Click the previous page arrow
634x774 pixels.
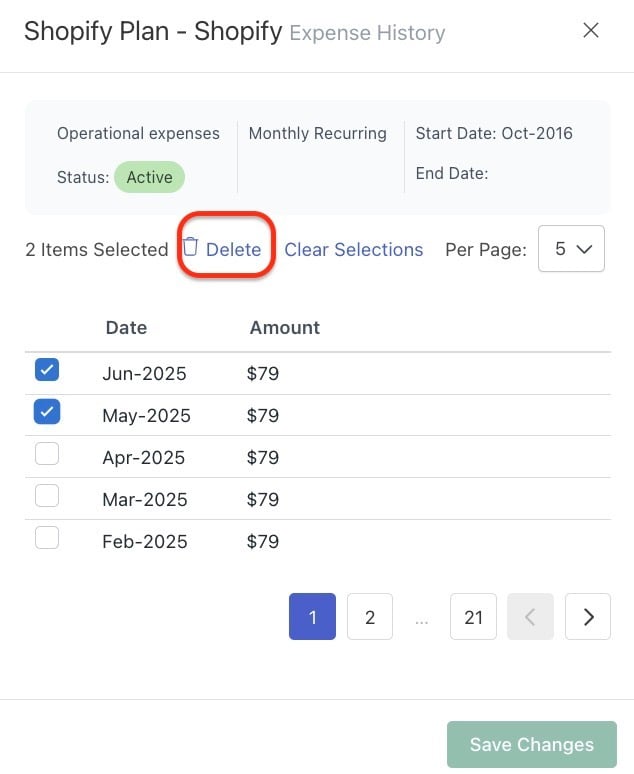pos(530,617)
